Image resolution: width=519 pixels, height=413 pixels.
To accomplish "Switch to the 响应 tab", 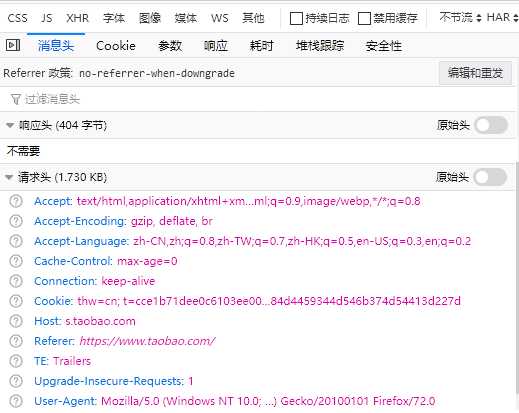I will coord(216,46).
